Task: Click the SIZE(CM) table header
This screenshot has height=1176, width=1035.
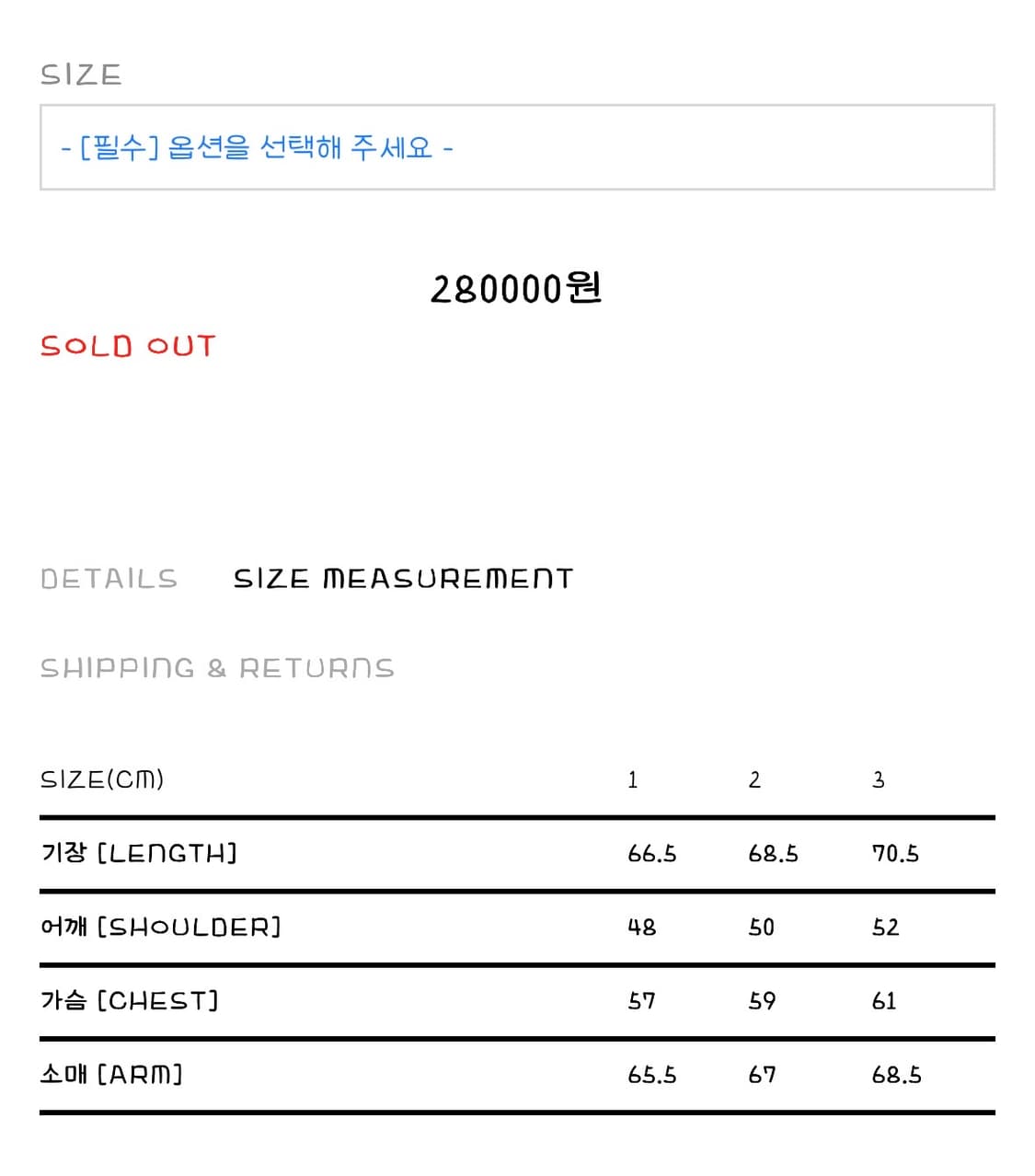Action: coord(102,779)
